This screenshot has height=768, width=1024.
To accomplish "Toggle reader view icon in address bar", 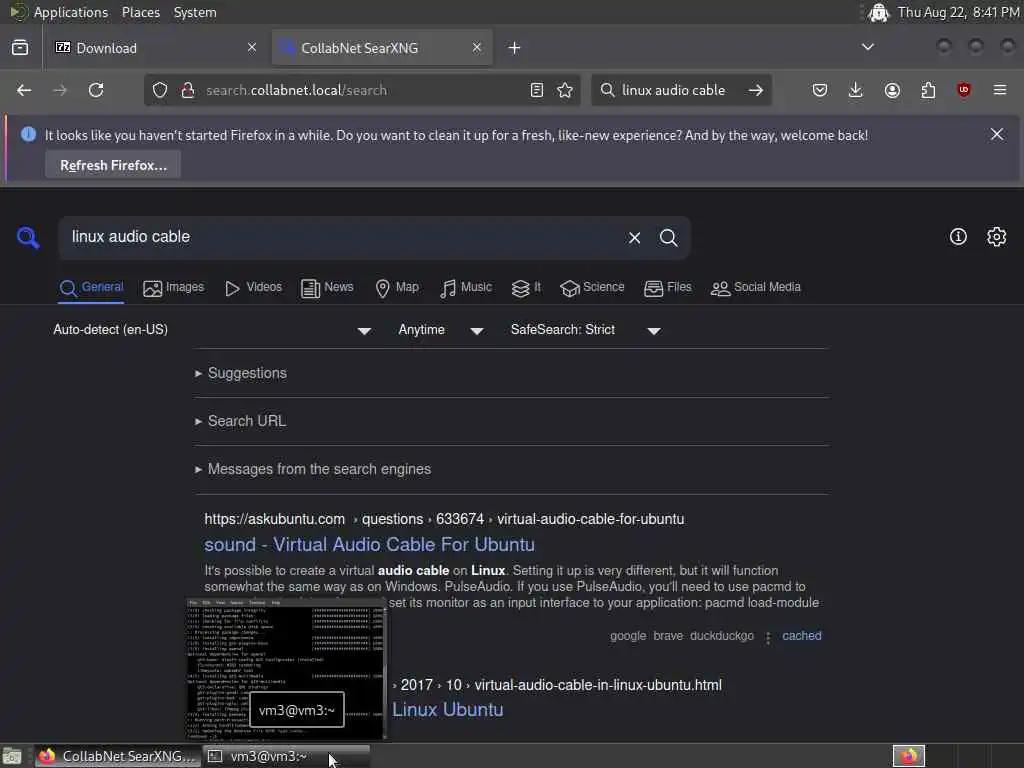I will pyautogui.click(x=537, y=90).
